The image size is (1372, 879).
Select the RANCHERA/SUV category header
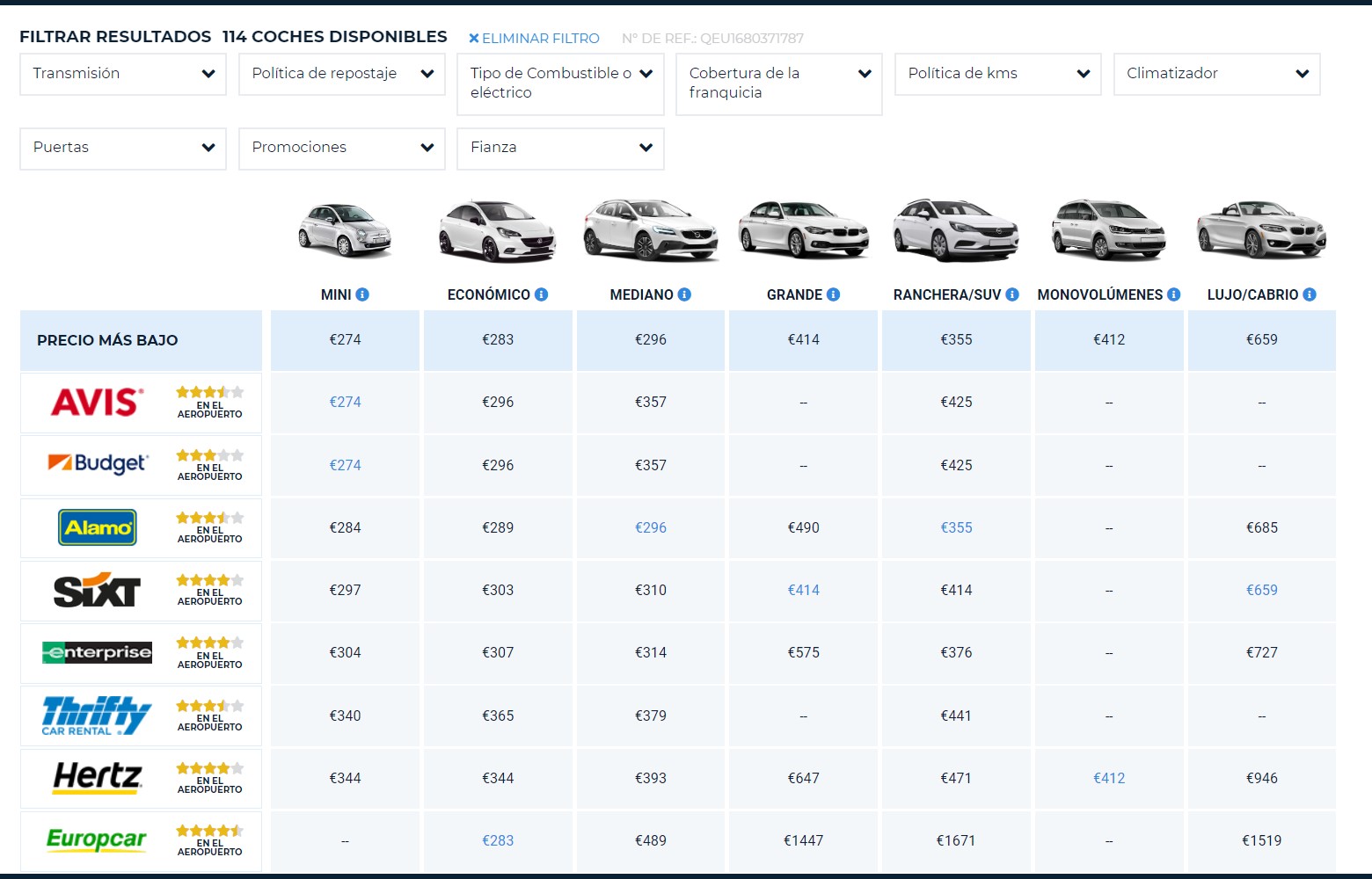coord(947,294)
